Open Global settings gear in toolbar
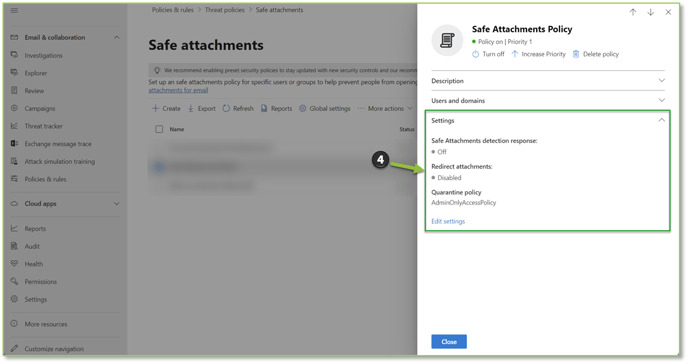Viewport: 688px width, 364px height. click(x=302, y=108)
